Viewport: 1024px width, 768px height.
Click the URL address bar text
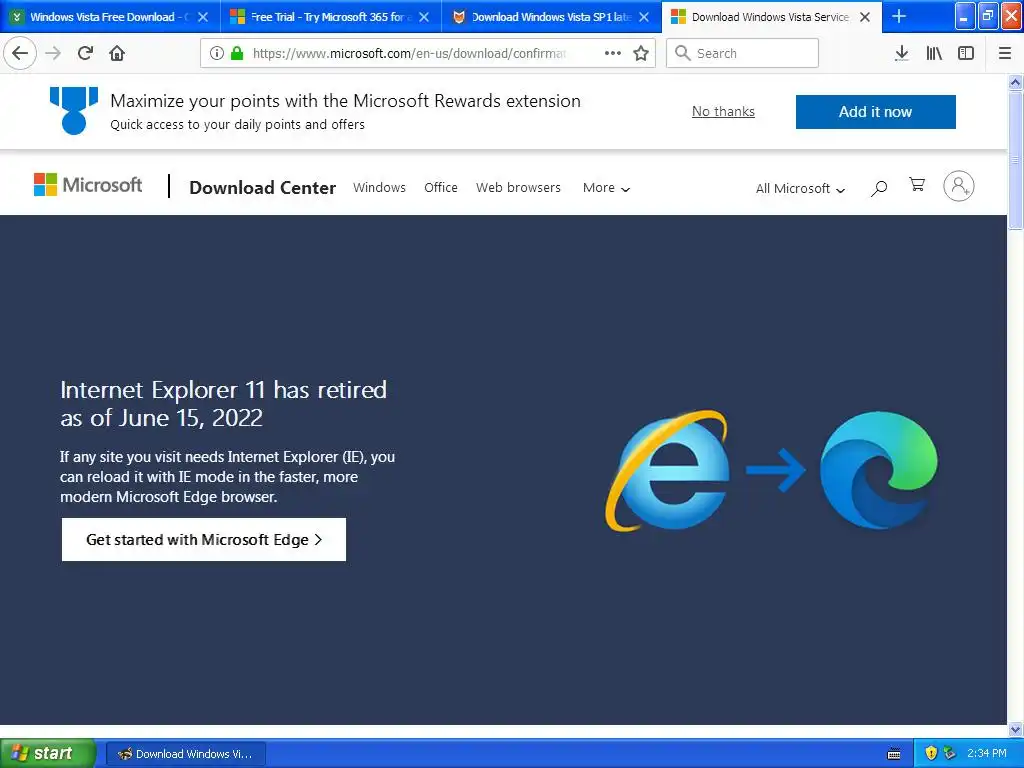[x=409, y=53]
